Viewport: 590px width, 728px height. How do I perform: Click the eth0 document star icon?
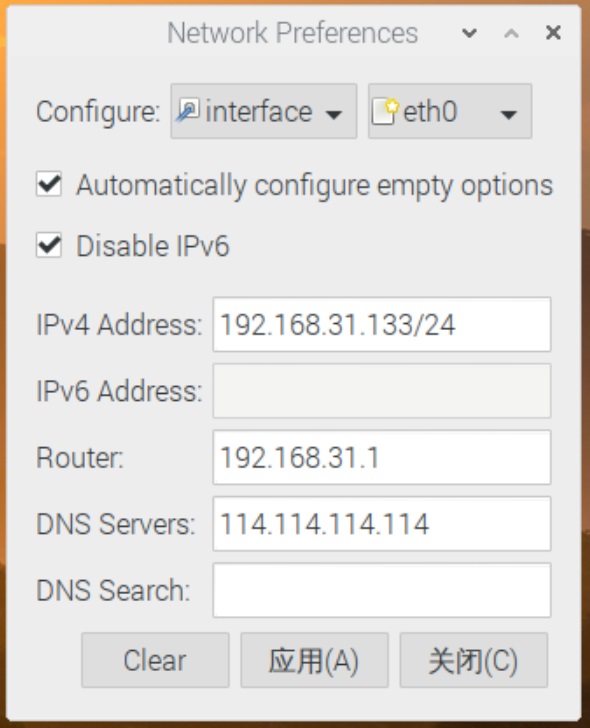[385, 111]
